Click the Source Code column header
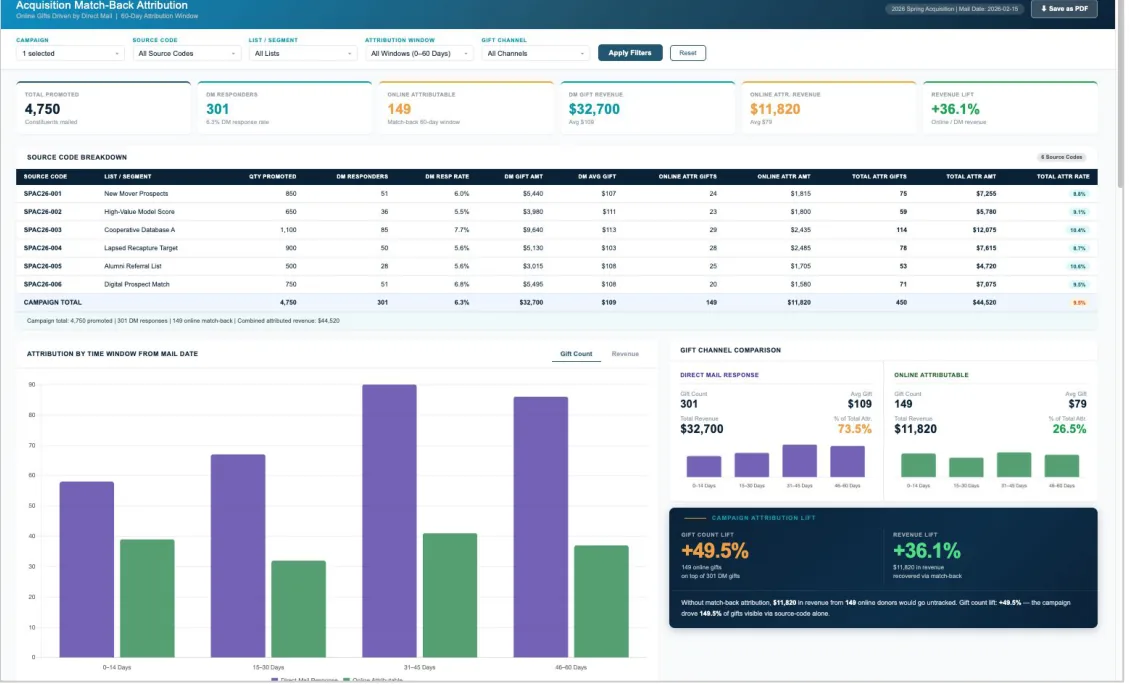The height and width of the screenshot is (684, 1130). pos(45,177)
